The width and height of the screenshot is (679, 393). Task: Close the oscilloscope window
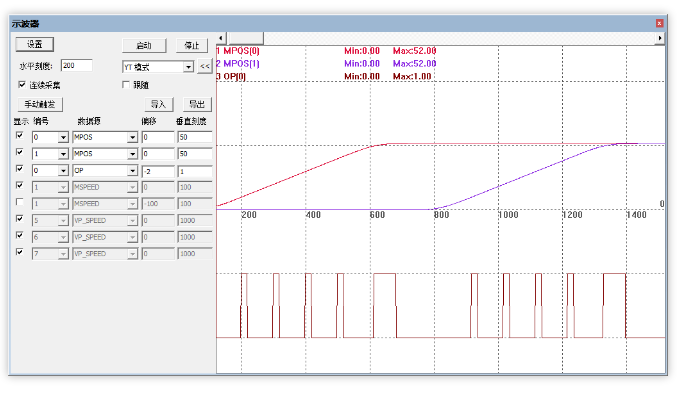(x=659, y=23)
